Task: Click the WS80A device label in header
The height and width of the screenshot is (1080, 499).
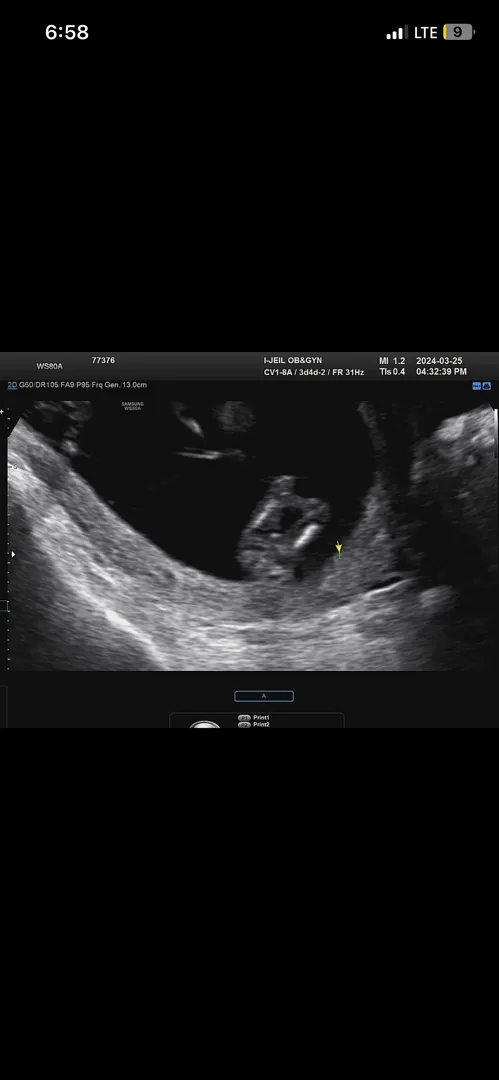Action: pyautogui.click(x=50, y=366)
